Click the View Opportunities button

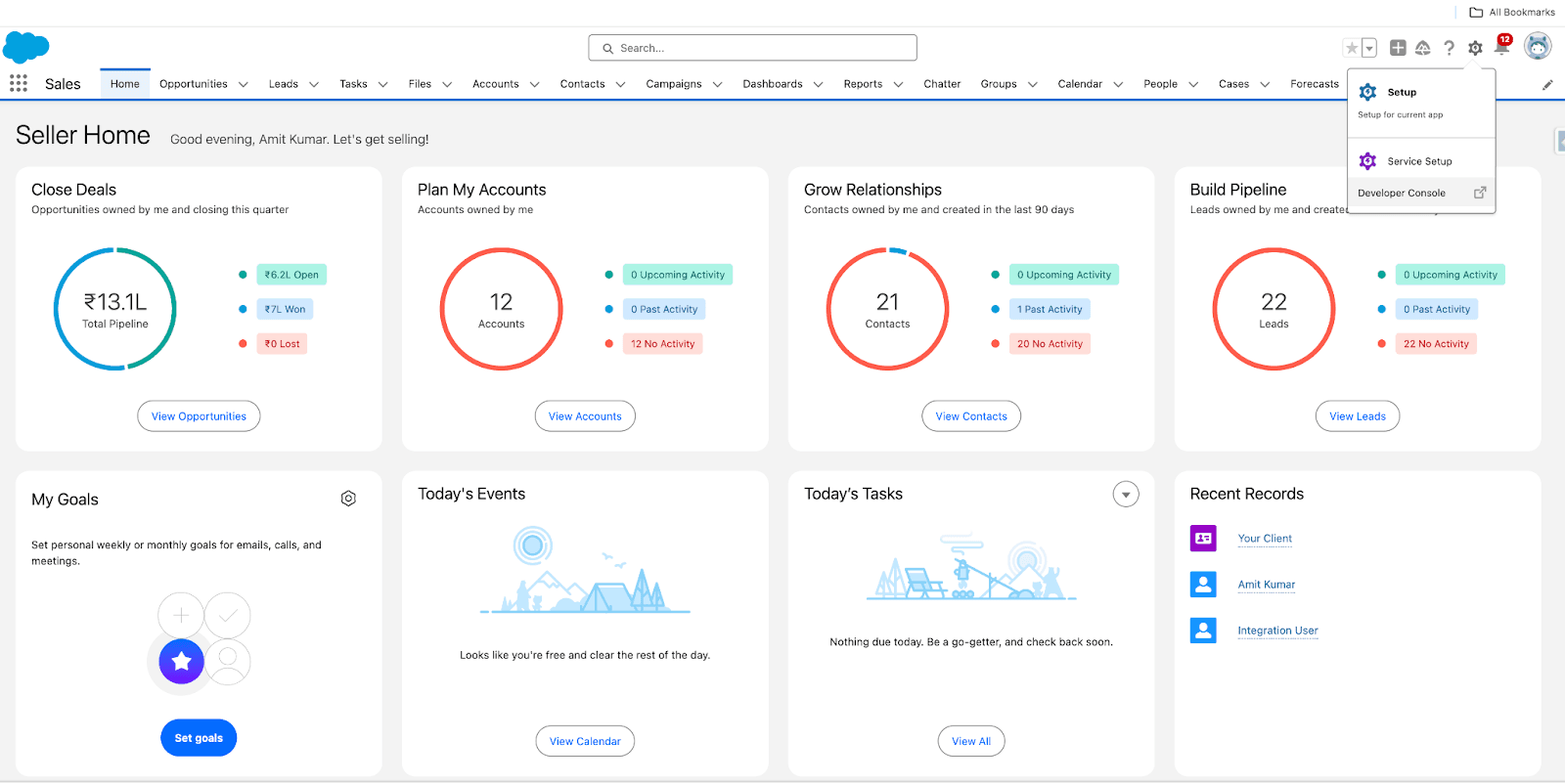[x=199, y=416]
